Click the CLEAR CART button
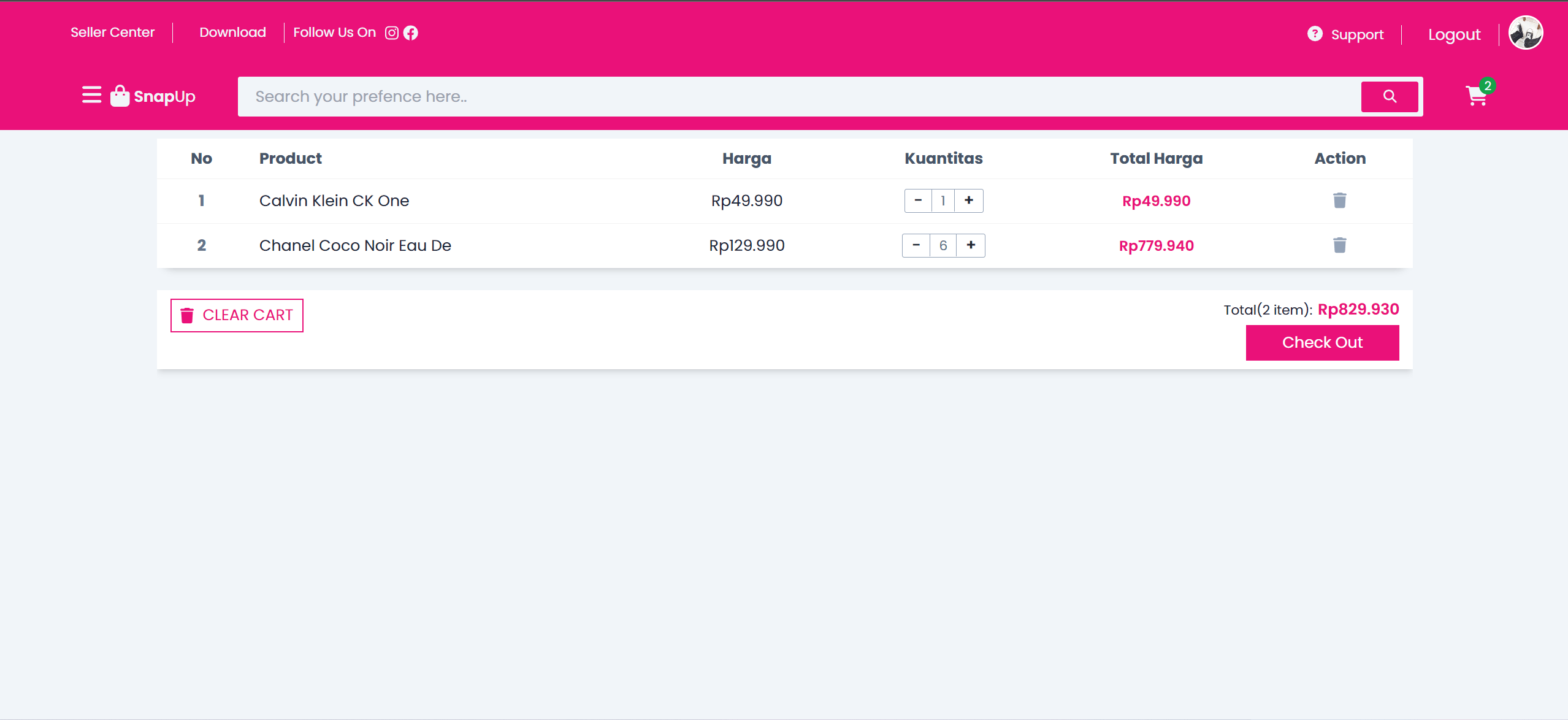The height and width of the screenshot is (720, 1568). tap(237, 315)
